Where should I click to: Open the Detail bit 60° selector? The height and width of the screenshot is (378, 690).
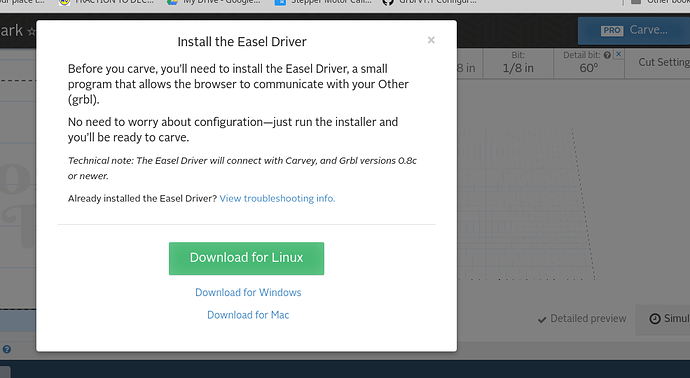588,63
